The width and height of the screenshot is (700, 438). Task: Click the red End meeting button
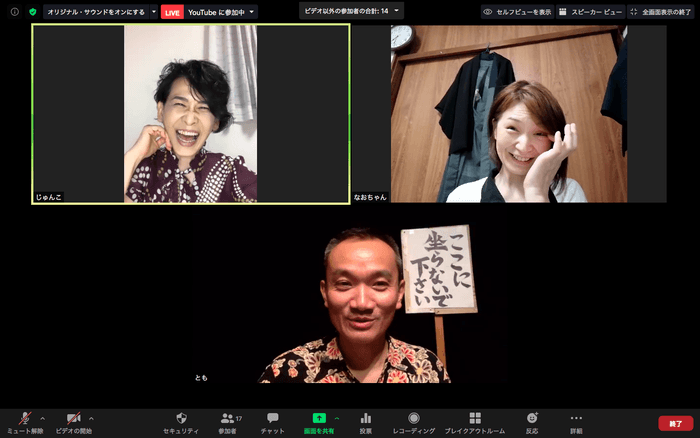tap(675, 423)
